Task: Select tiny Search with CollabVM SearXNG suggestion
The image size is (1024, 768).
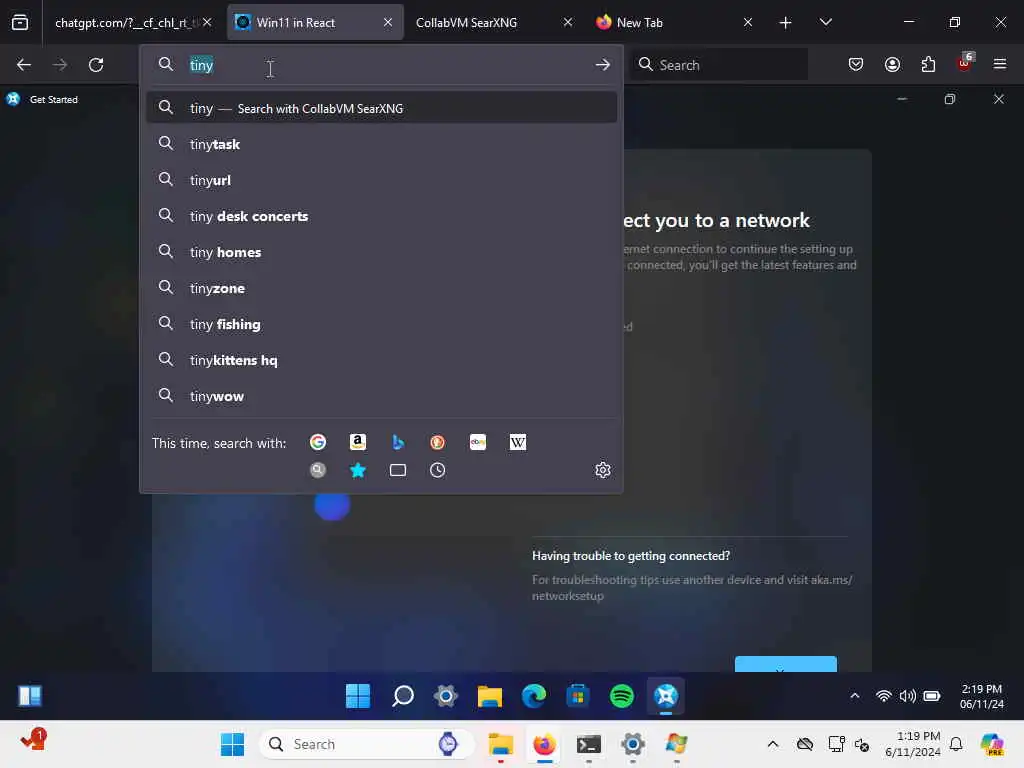Action: pos(381,108)
